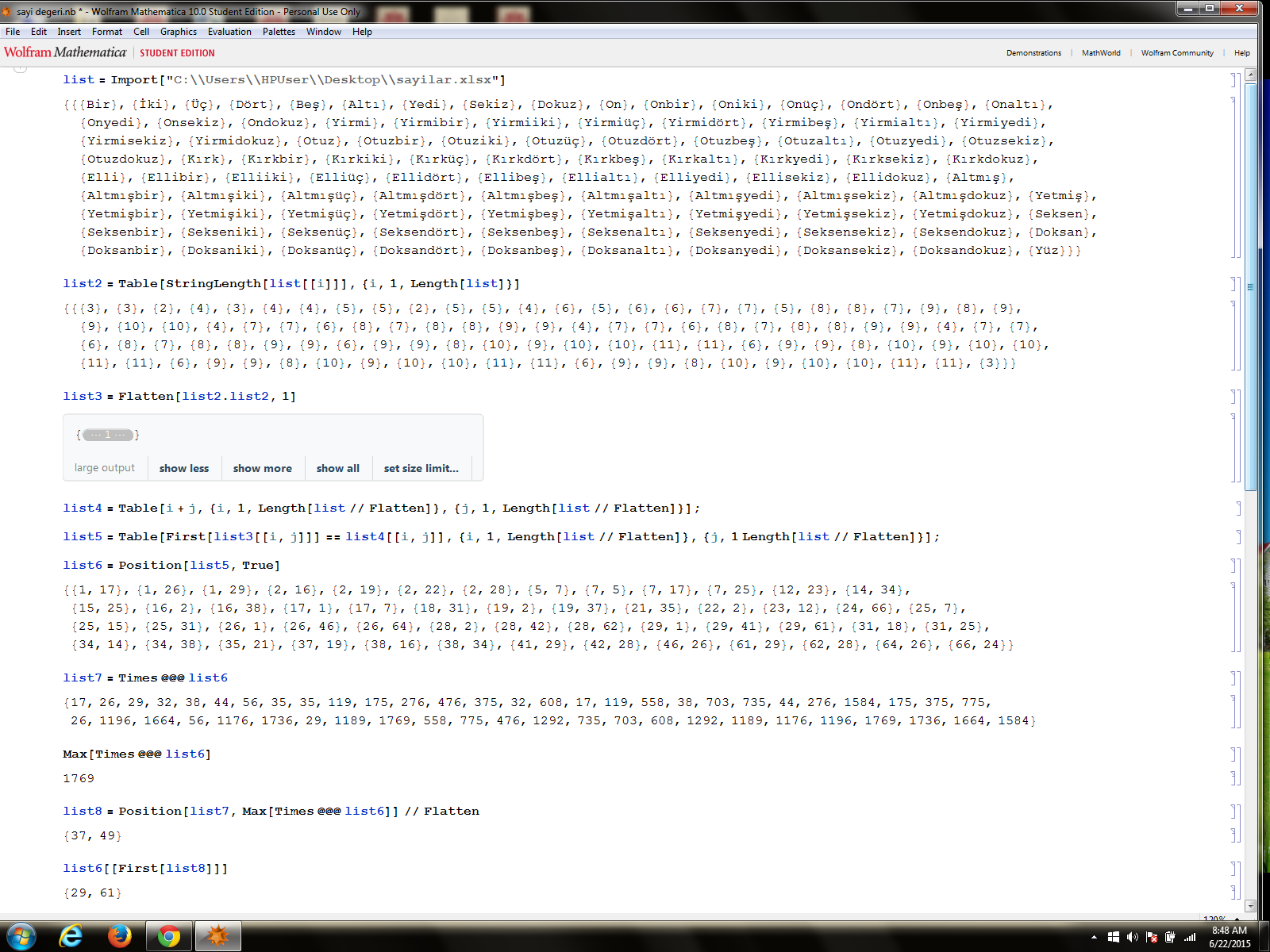Show hidden system tray icons

point(1095,937)
